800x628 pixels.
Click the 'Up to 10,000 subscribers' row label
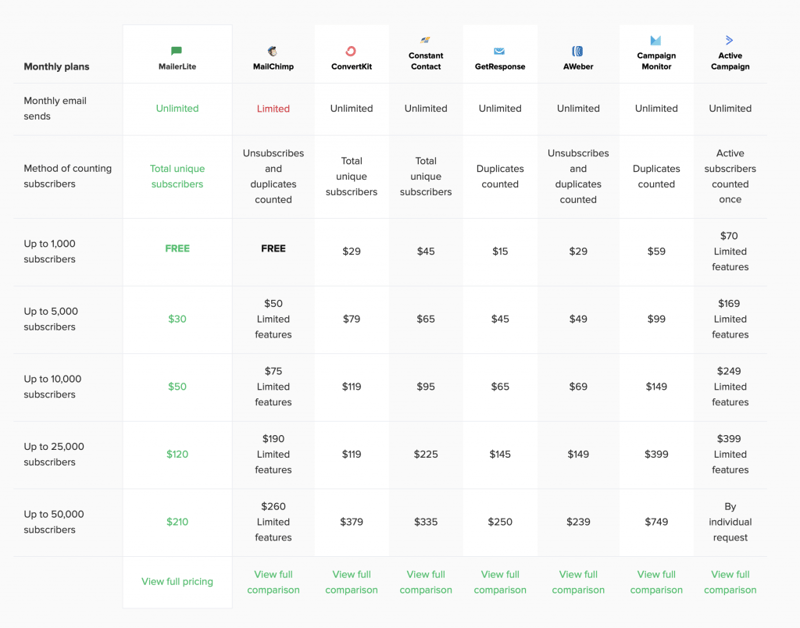pos(53,387)
